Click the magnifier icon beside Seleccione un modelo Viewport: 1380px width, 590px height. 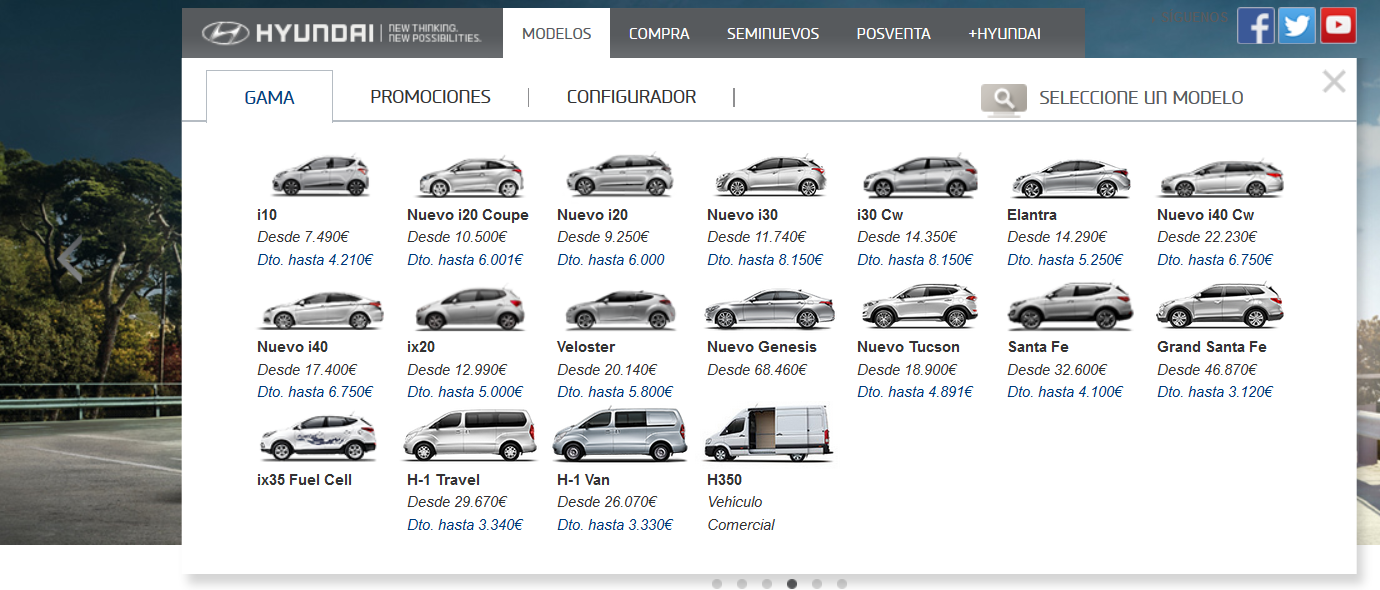[1004, 99]
